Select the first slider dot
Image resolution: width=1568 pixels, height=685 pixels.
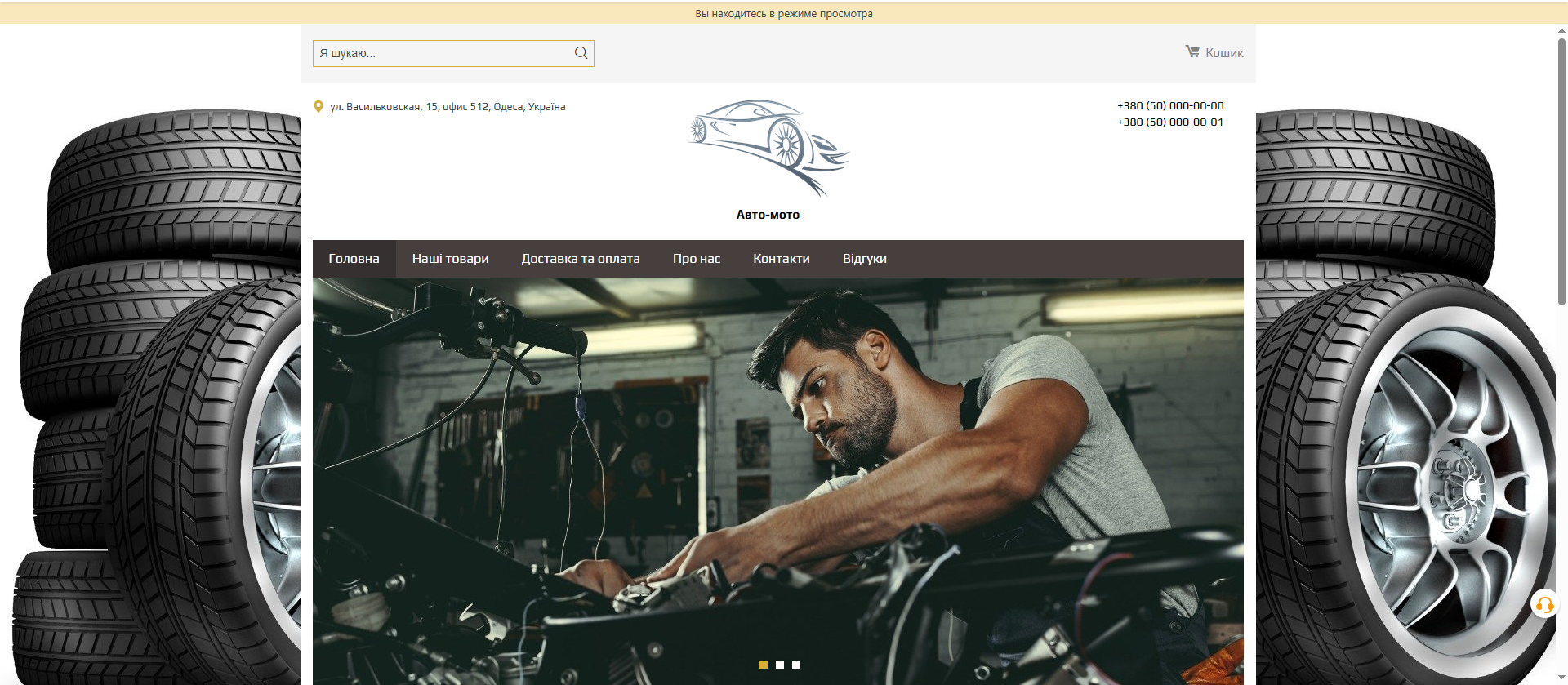(x=764, y=665)
